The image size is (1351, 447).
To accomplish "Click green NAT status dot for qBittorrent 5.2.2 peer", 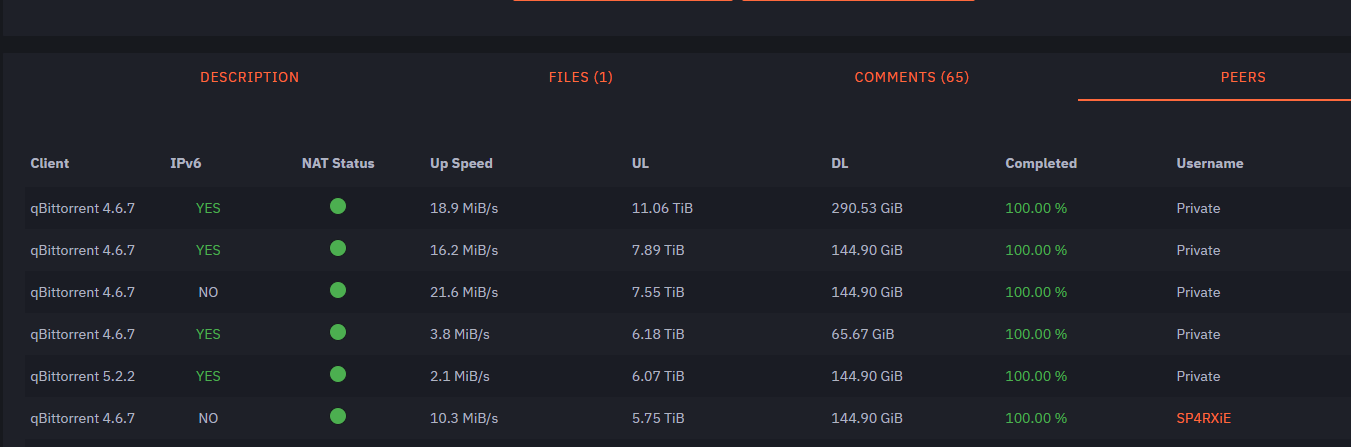I will 338,374.
